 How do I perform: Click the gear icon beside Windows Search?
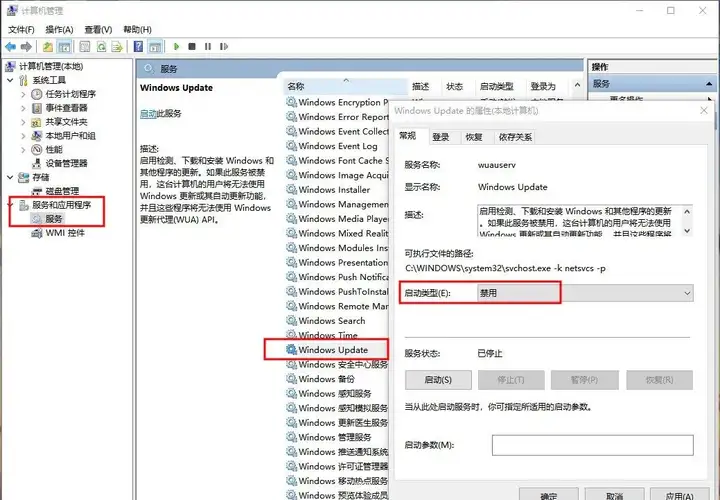click(291, 320)
